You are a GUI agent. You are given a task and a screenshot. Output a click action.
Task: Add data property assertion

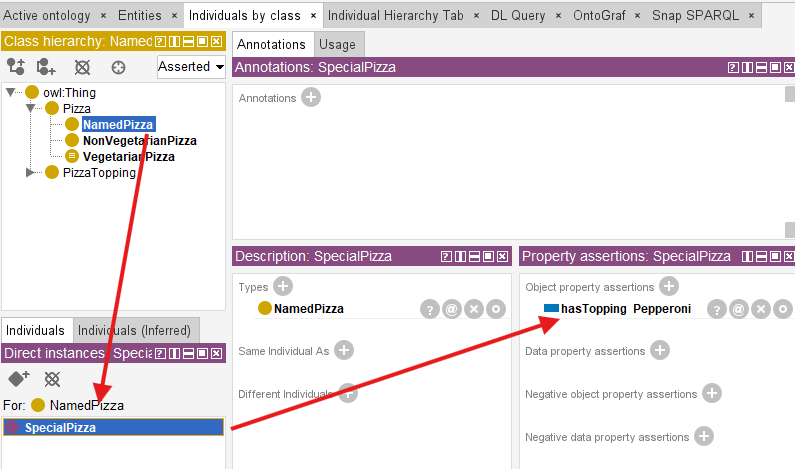tap(660, 350)
